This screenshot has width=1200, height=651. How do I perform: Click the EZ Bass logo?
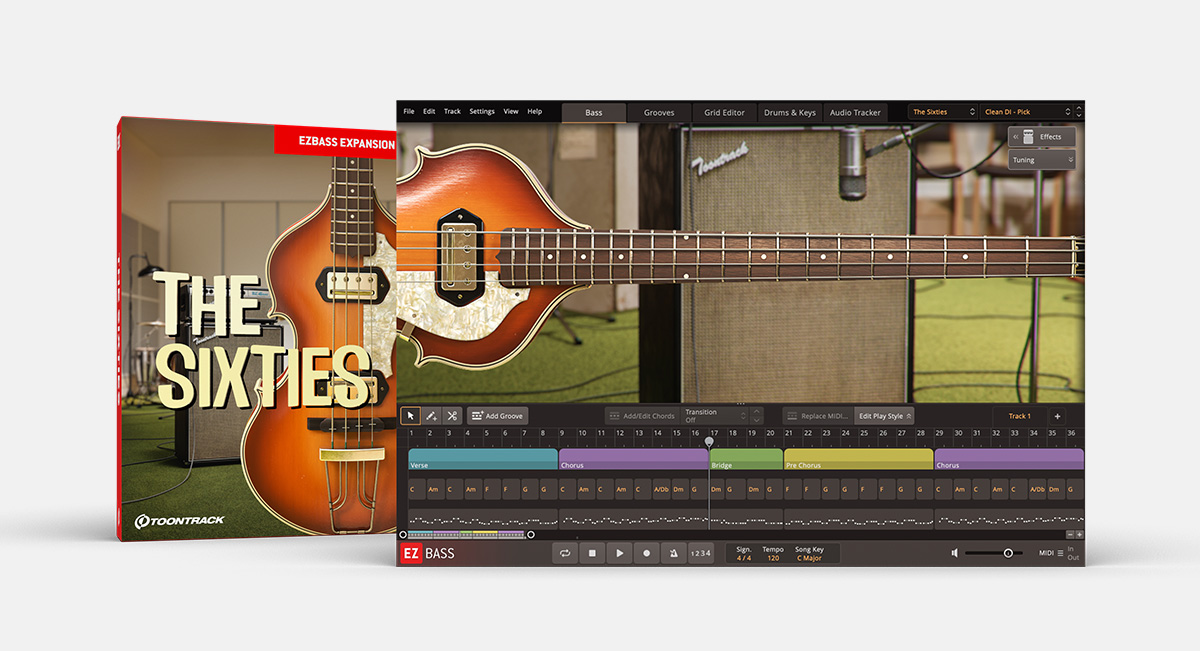point(426,553)
